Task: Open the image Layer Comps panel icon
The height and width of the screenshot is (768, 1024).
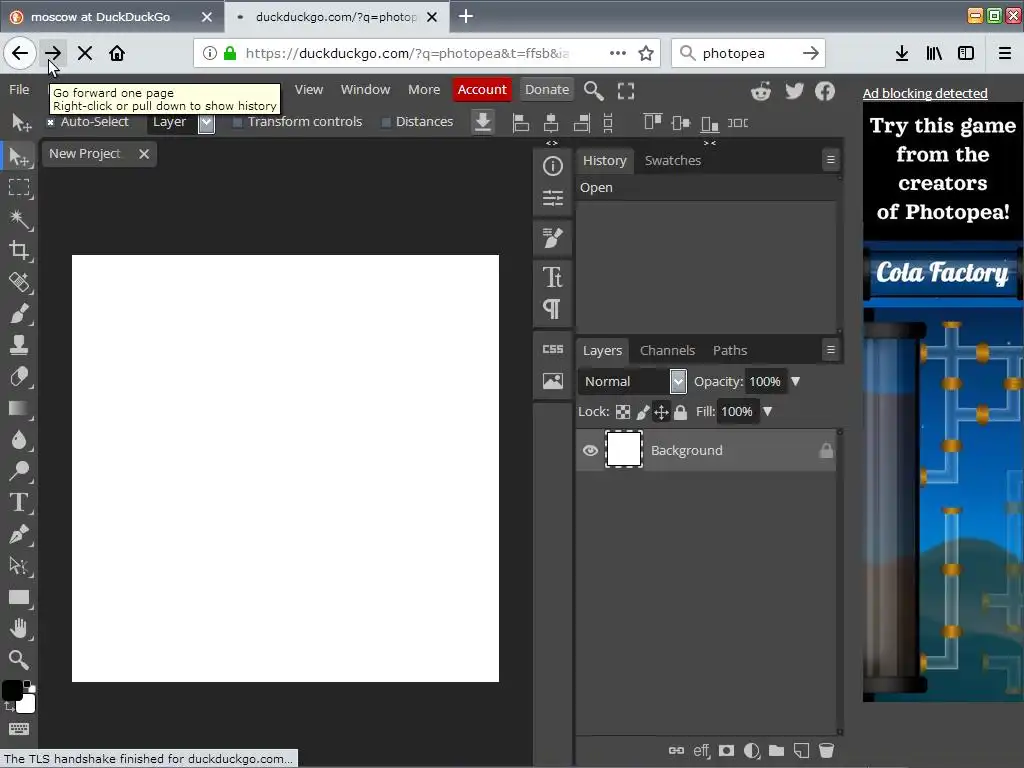Action: [x=552, y=381]
